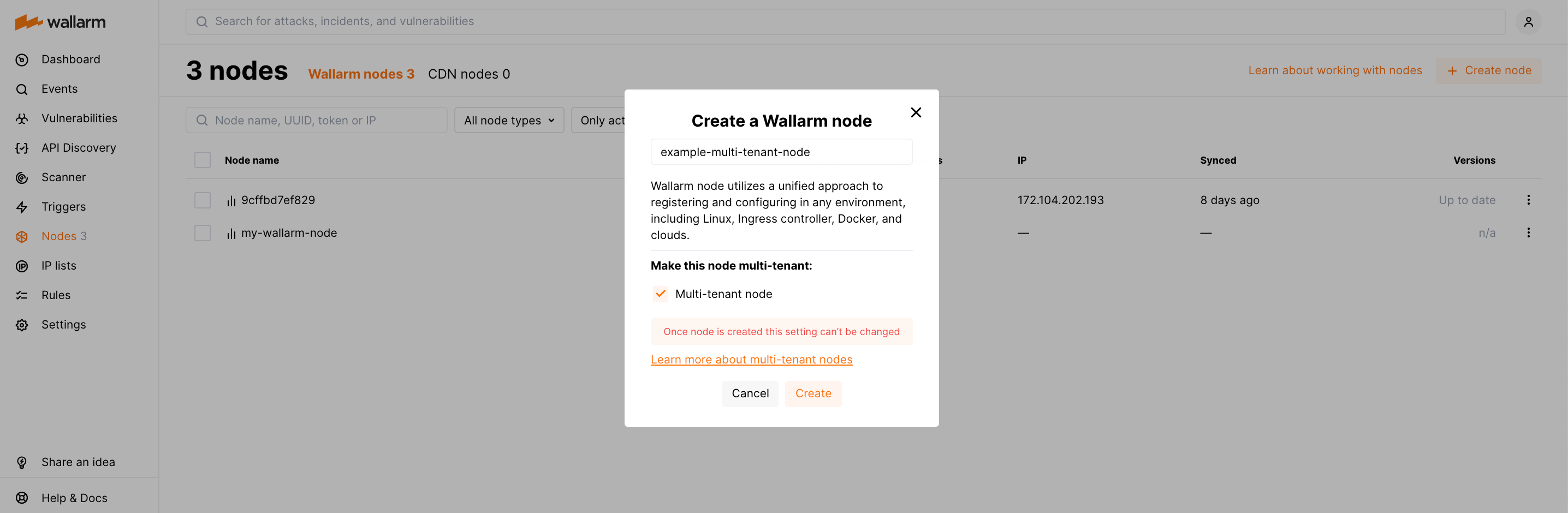Open the Vulnerabilities section
This screenshot has height=513, width=1568.
pos(80,118)
